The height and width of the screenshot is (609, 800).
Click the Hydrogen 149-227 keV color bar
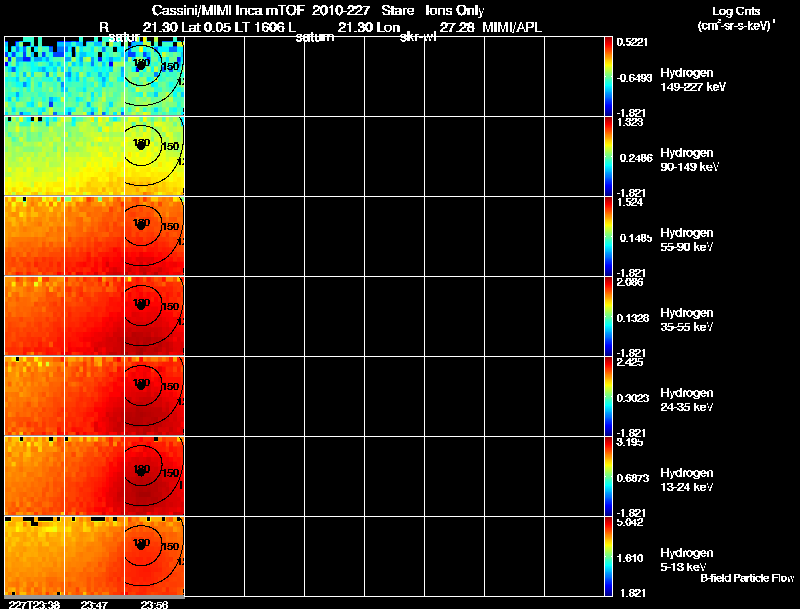point(608,76)
